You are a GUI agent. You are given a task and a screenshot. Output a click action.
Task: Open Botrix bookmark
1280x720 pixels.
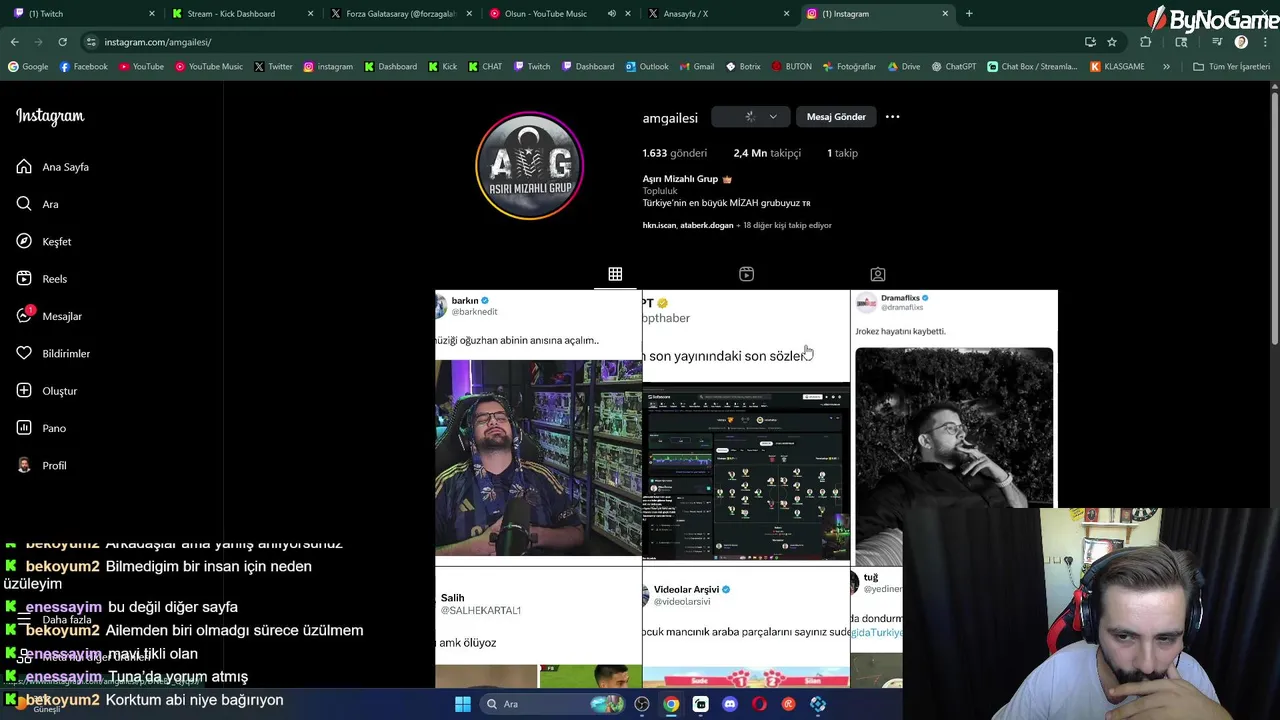[x=743, y=67]
